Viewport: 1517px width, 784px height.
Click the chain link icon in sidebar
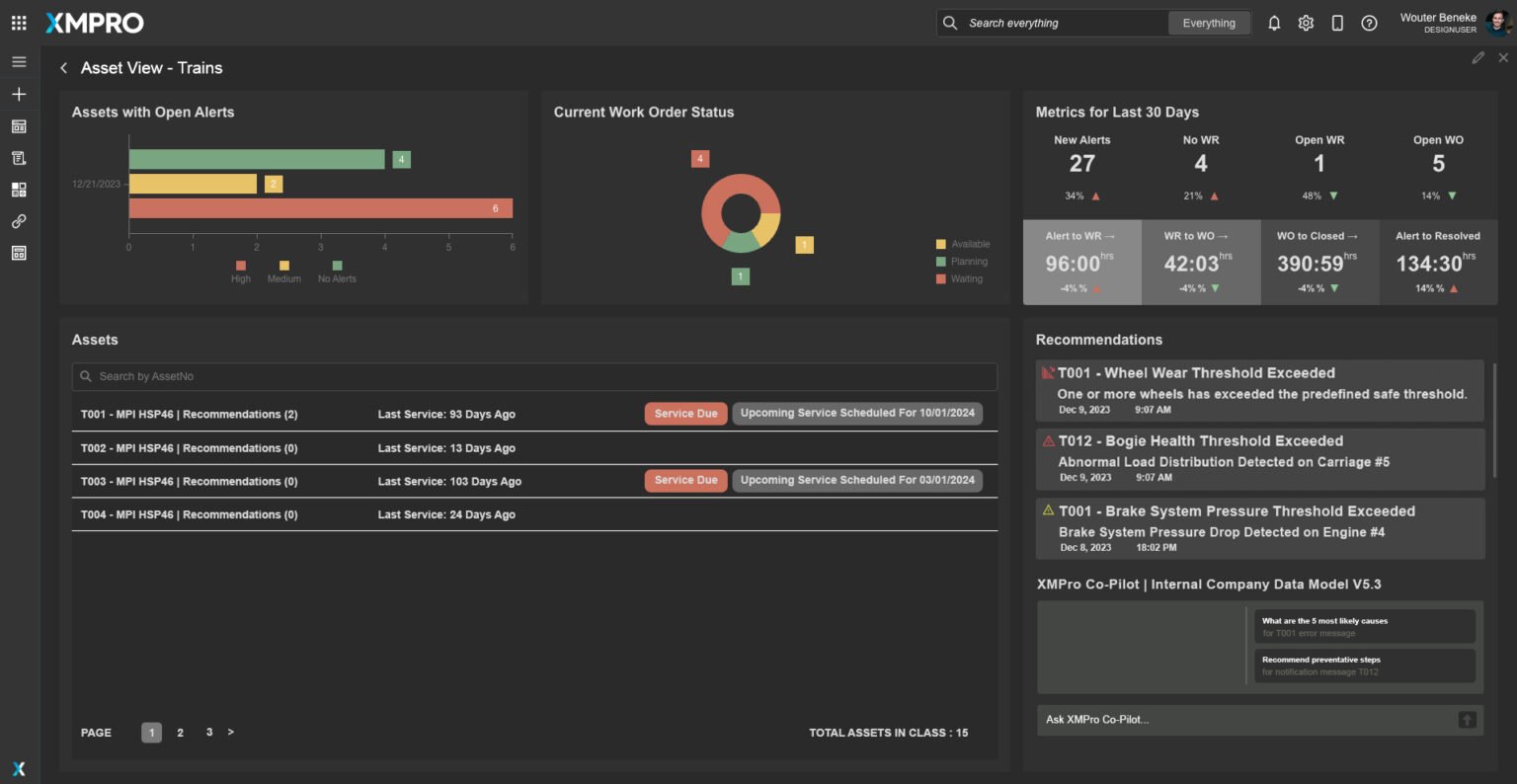(x=19, y=221)
